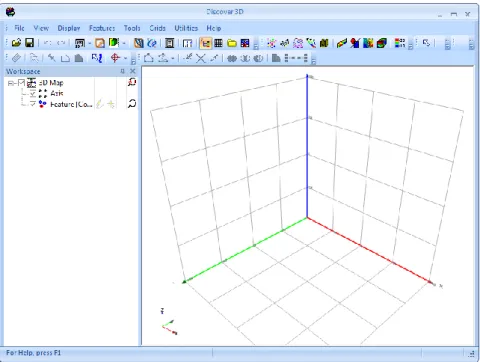This screenshot has width=480, height=362.
Task: Pin the Workspace panel
Action: [122, 71]
